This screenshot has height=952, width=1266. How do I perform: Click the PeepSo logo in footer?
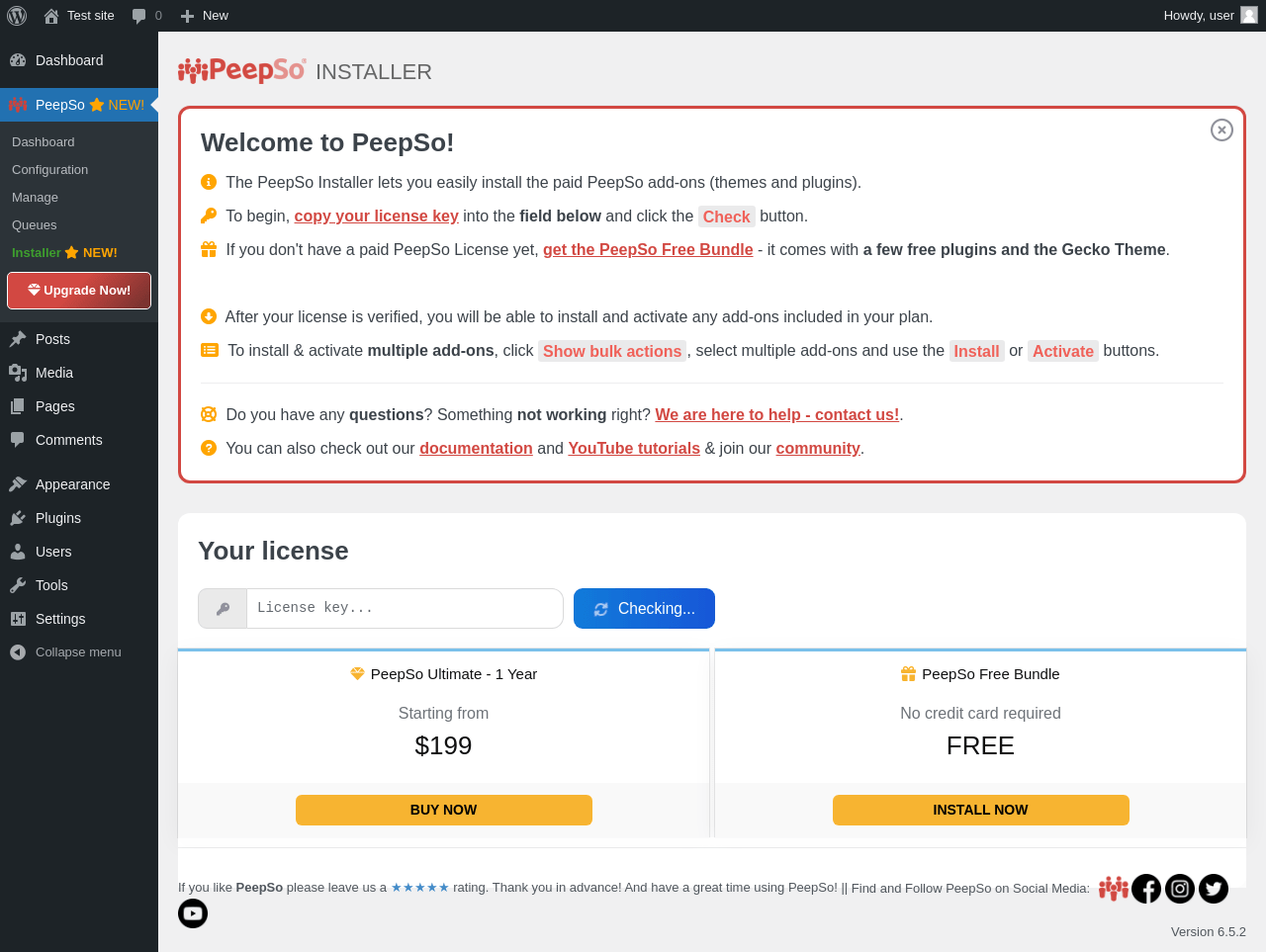click(1113, 889)
